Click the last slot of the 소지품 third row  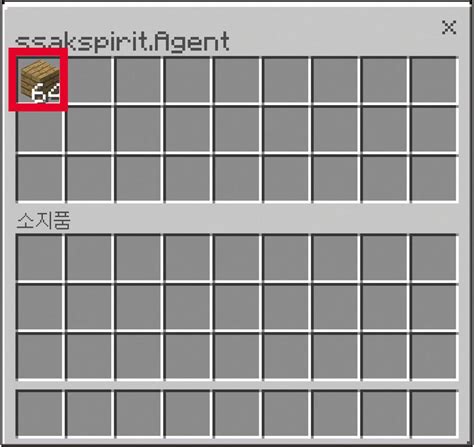click(x=433, y=356)
